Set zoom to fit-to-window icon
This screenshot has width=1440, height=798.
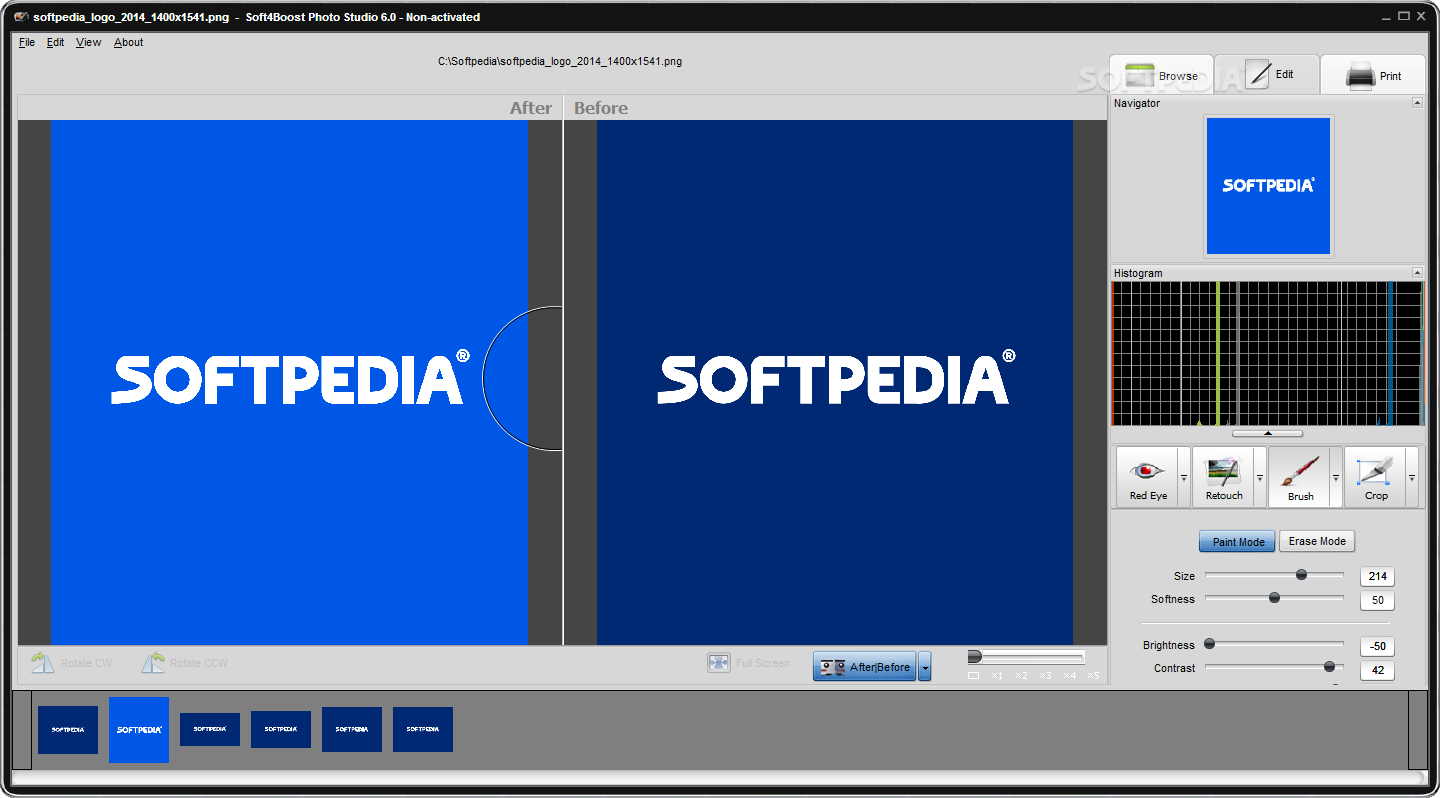point(974,676)
